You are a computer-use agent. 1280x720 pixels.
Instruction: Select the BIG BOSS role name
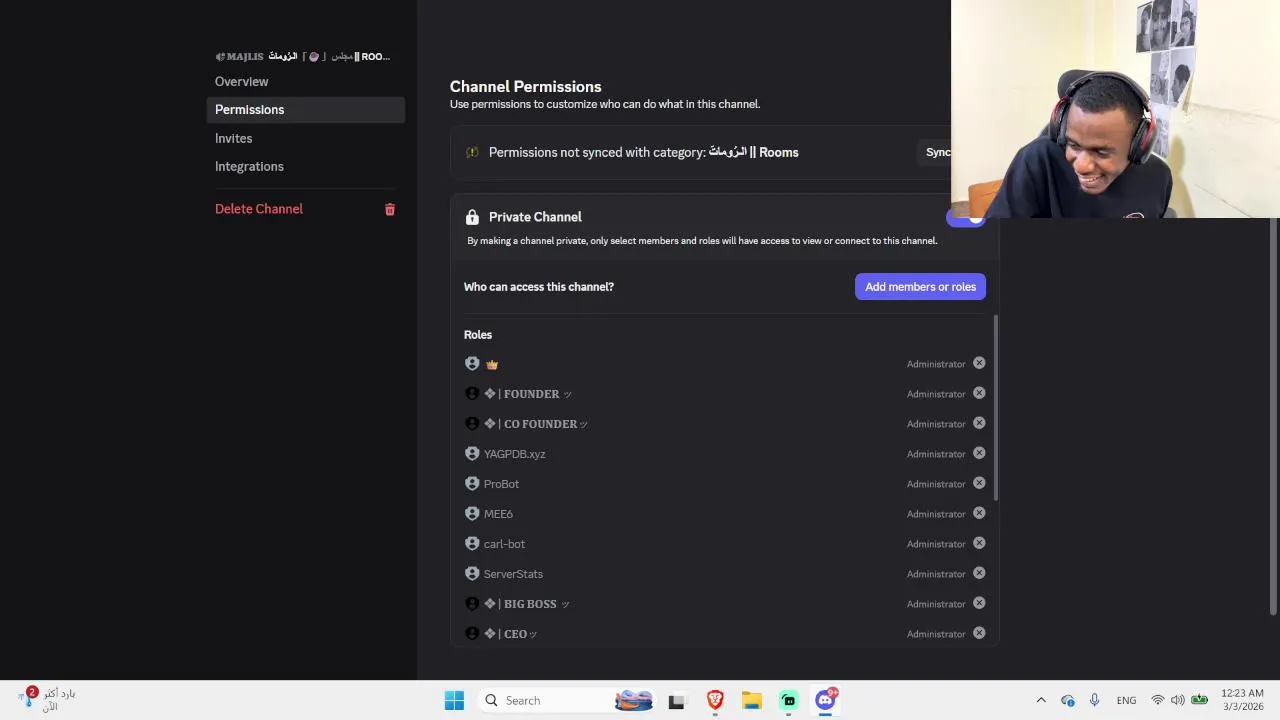527,604
